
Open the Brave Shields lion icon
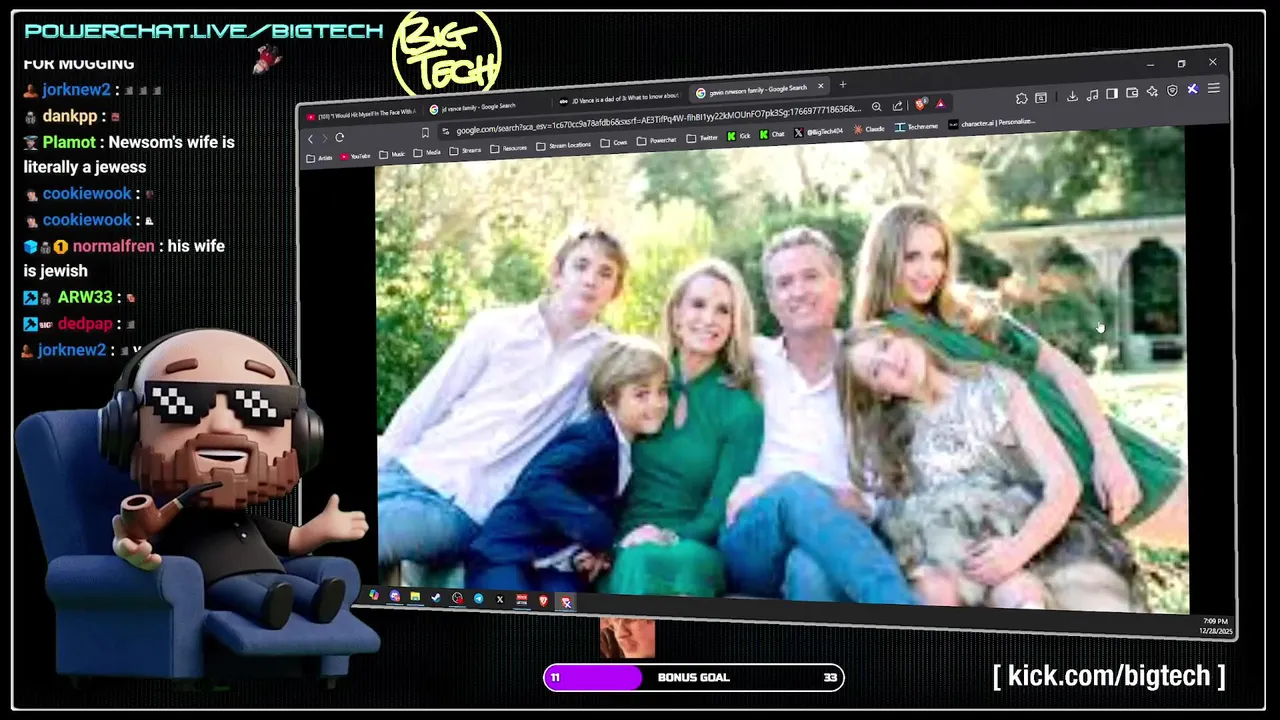click(x=920, y=104)
